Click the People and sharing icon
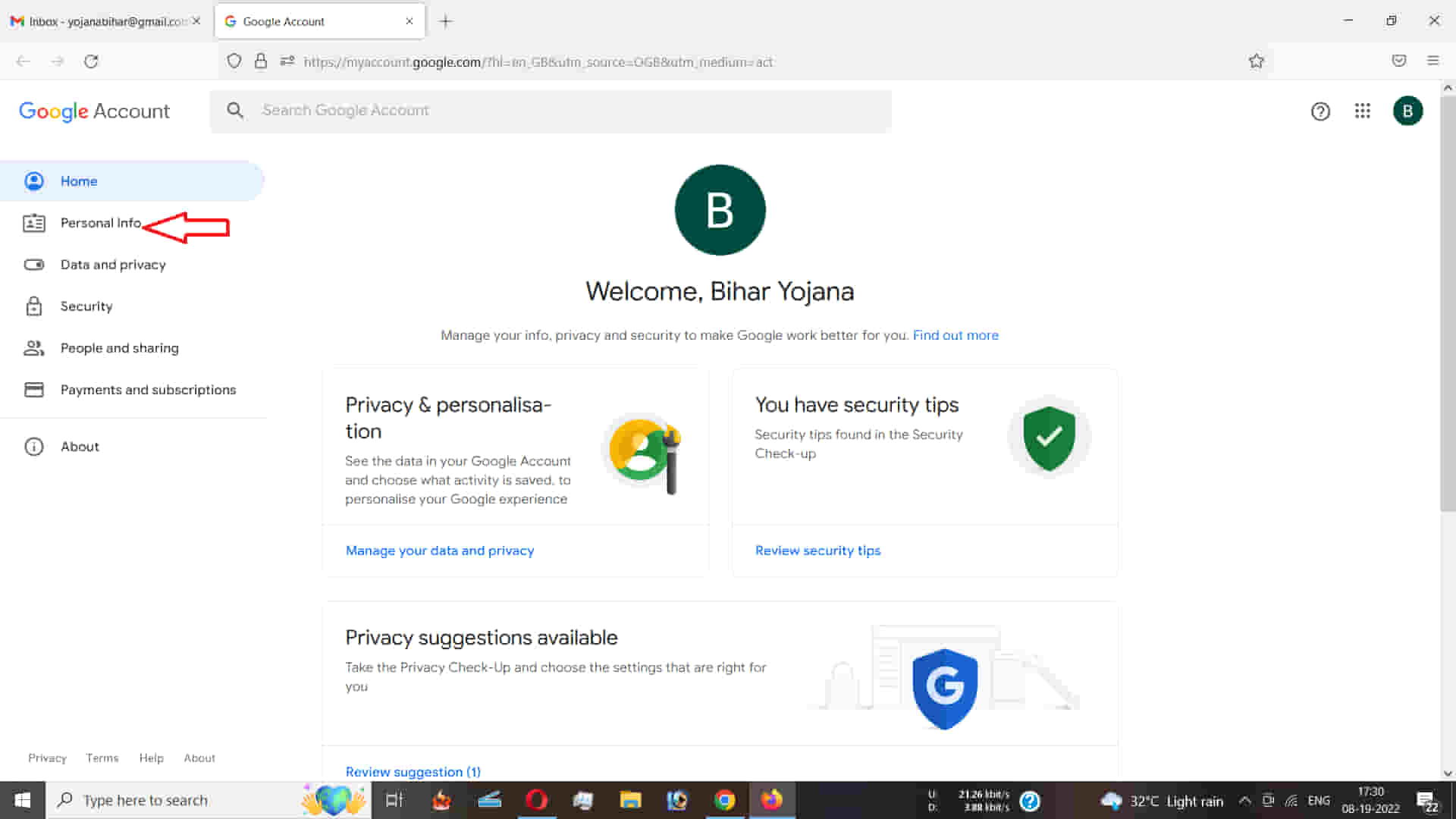 34,348
